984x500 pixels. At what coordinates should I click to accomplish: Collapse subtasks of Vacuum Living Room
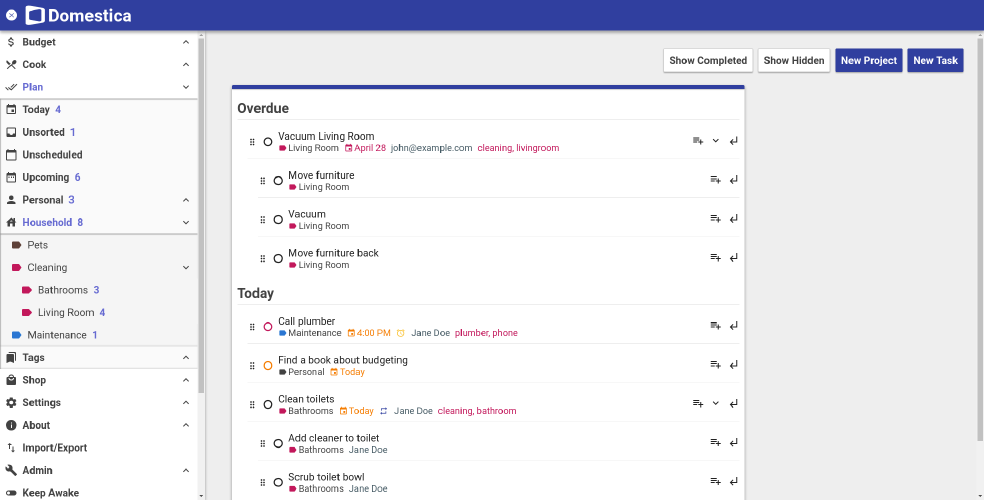(716, 142)
